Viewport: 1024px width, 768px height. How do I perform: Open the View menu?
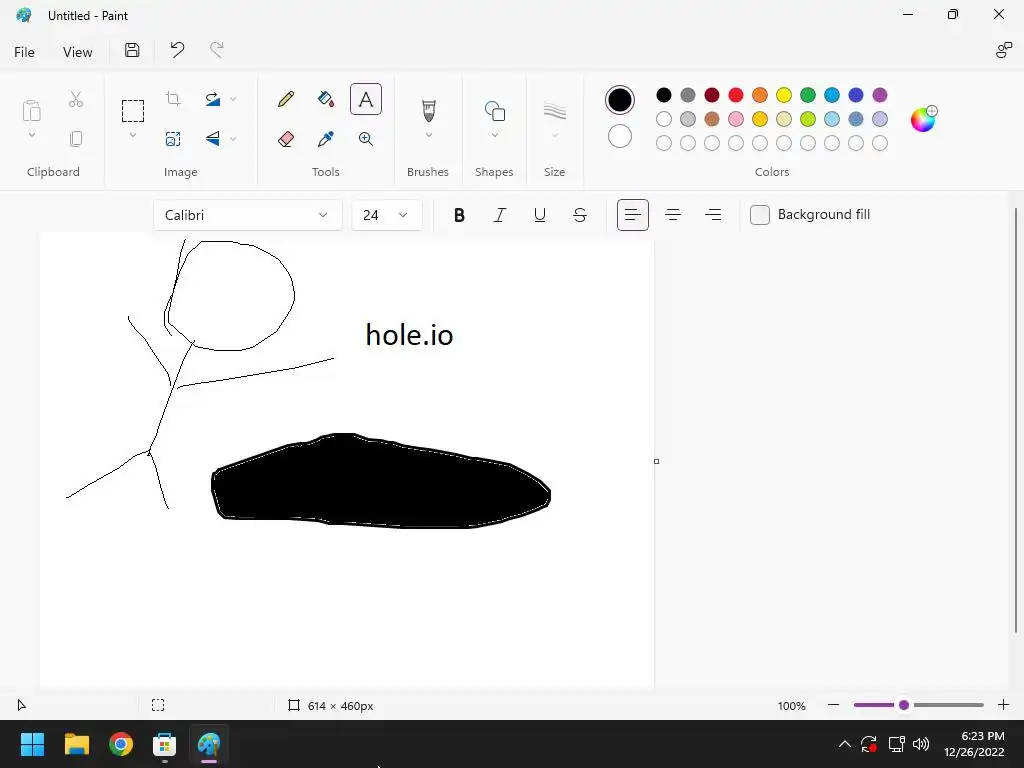coord(77,52)
